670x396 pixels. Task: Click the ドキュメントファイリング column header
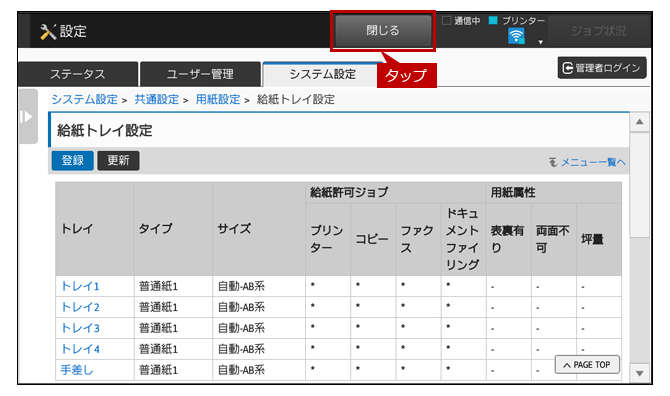click(x=463, y=239)
